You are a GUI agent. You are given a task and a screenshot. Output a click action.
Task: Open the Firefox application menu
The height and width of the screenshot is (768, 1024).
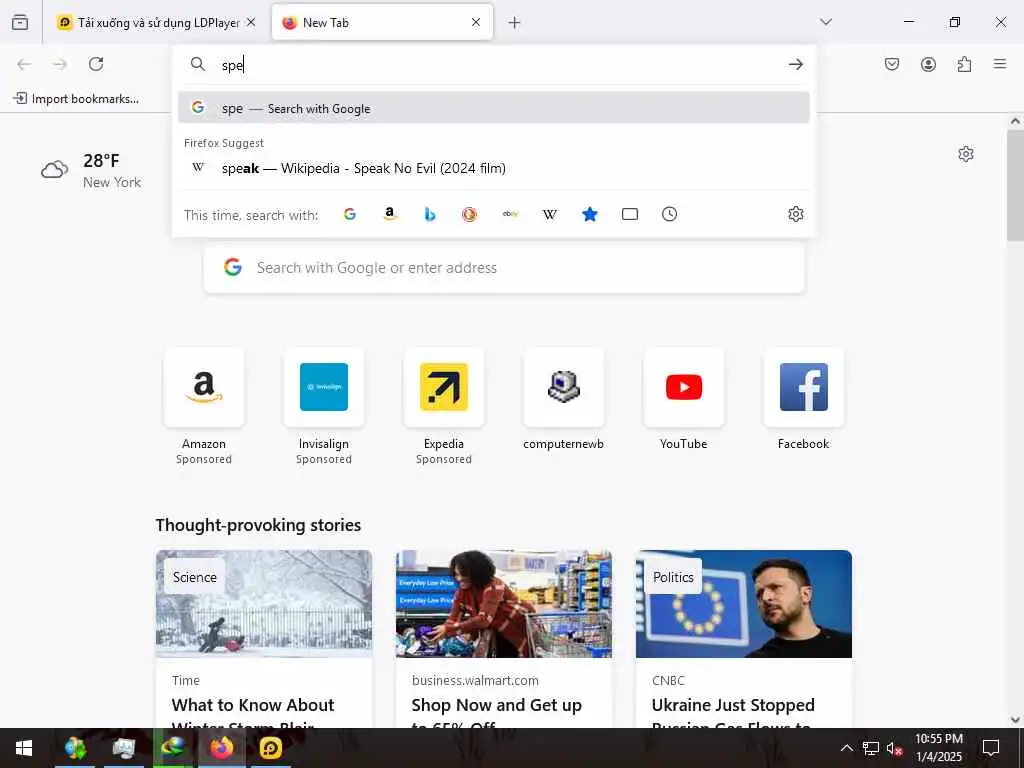coord(1000,64)
